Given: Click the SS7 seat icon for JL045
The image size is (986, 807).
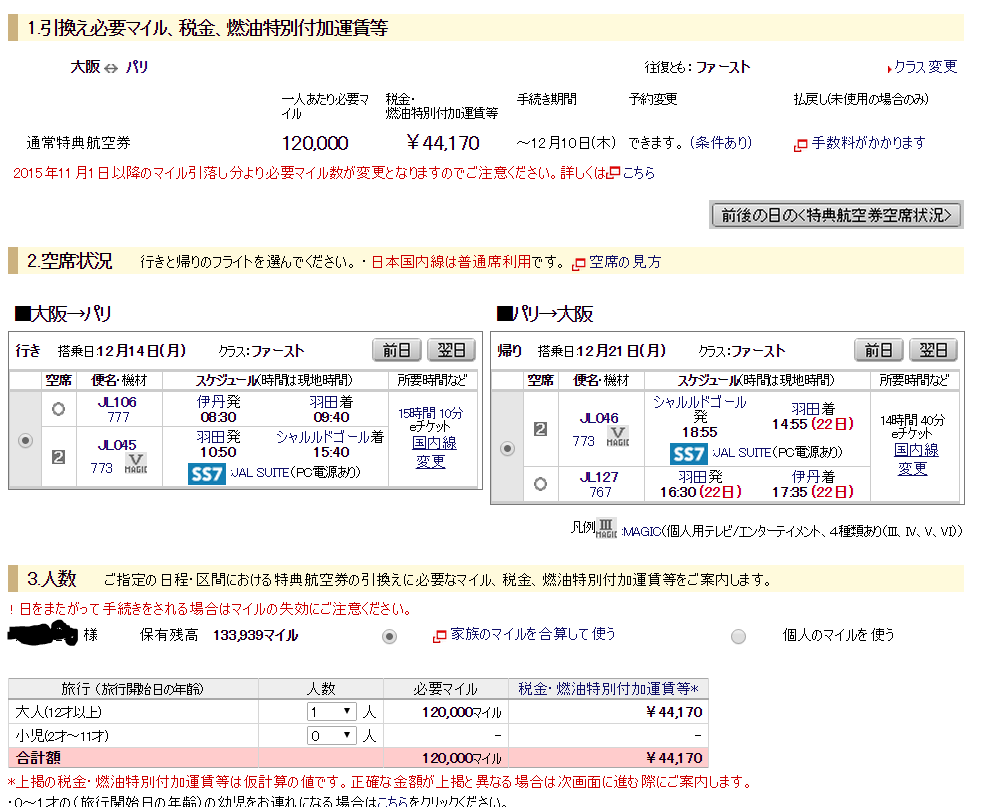Looking at the screenshot, I should coord(206,474).
